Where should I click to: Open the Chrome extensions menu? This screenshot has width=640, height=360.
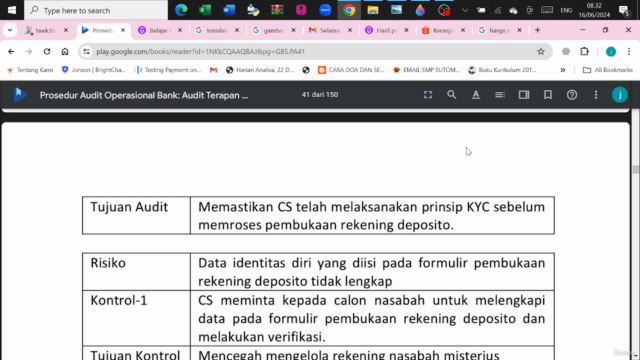pyautogui.click(x=584, y=51)
